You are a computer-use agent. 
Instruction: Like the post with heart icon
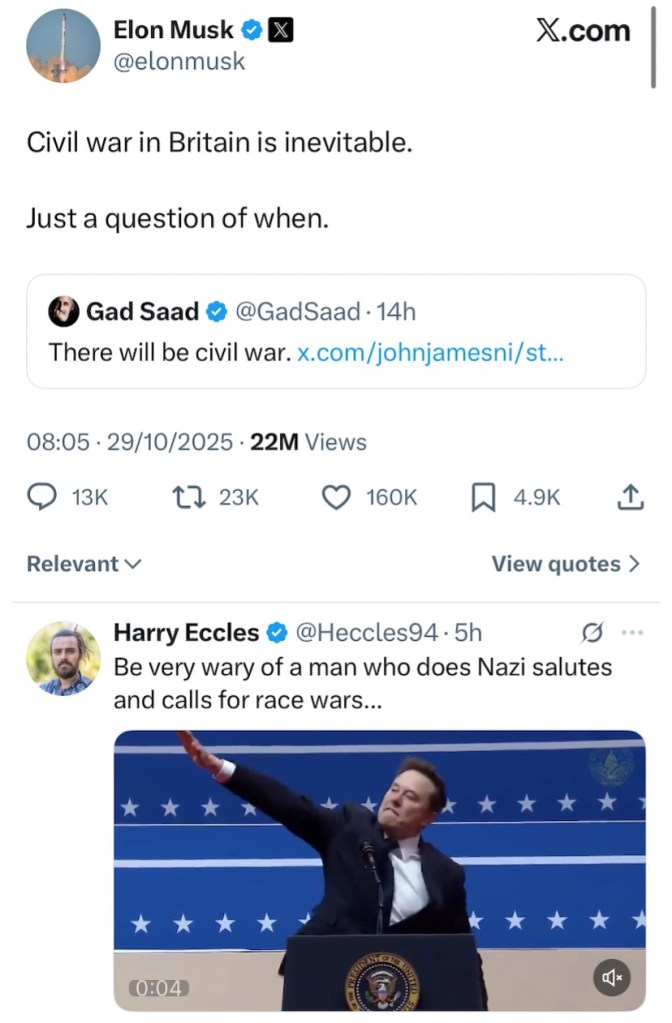pyautogui.click(x=335, y=497)
